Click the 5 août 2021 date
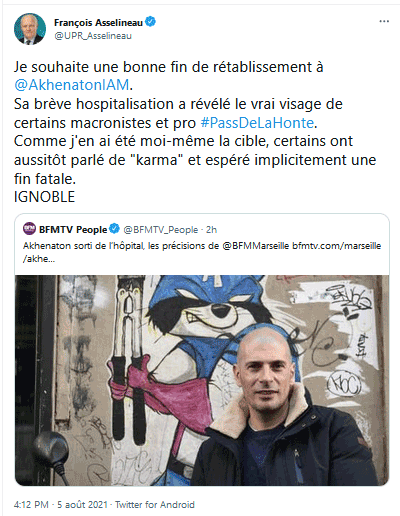 (x=82, y=504)
